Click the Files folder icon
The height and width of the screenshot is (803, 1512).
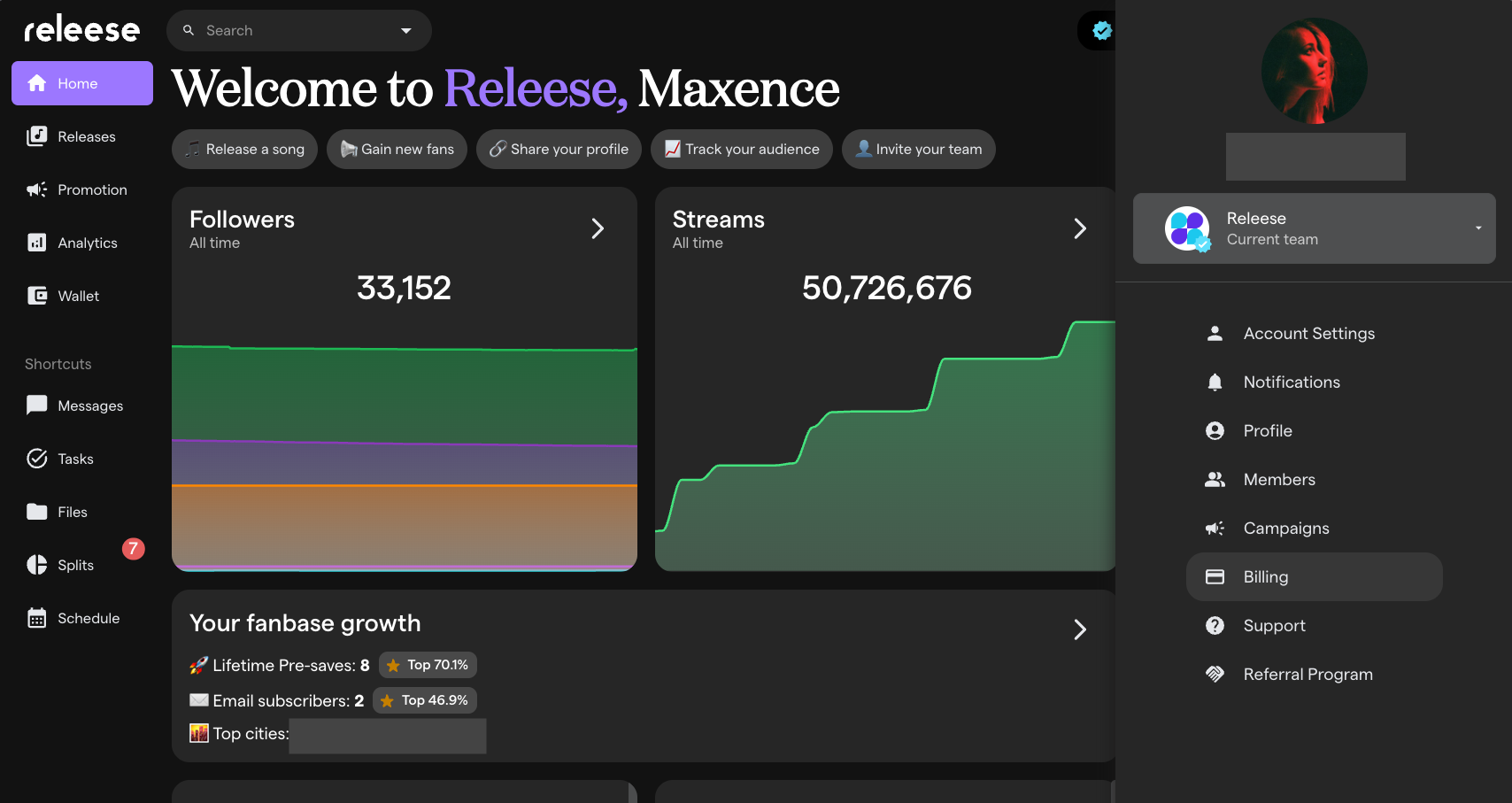[x=36, y=512]
